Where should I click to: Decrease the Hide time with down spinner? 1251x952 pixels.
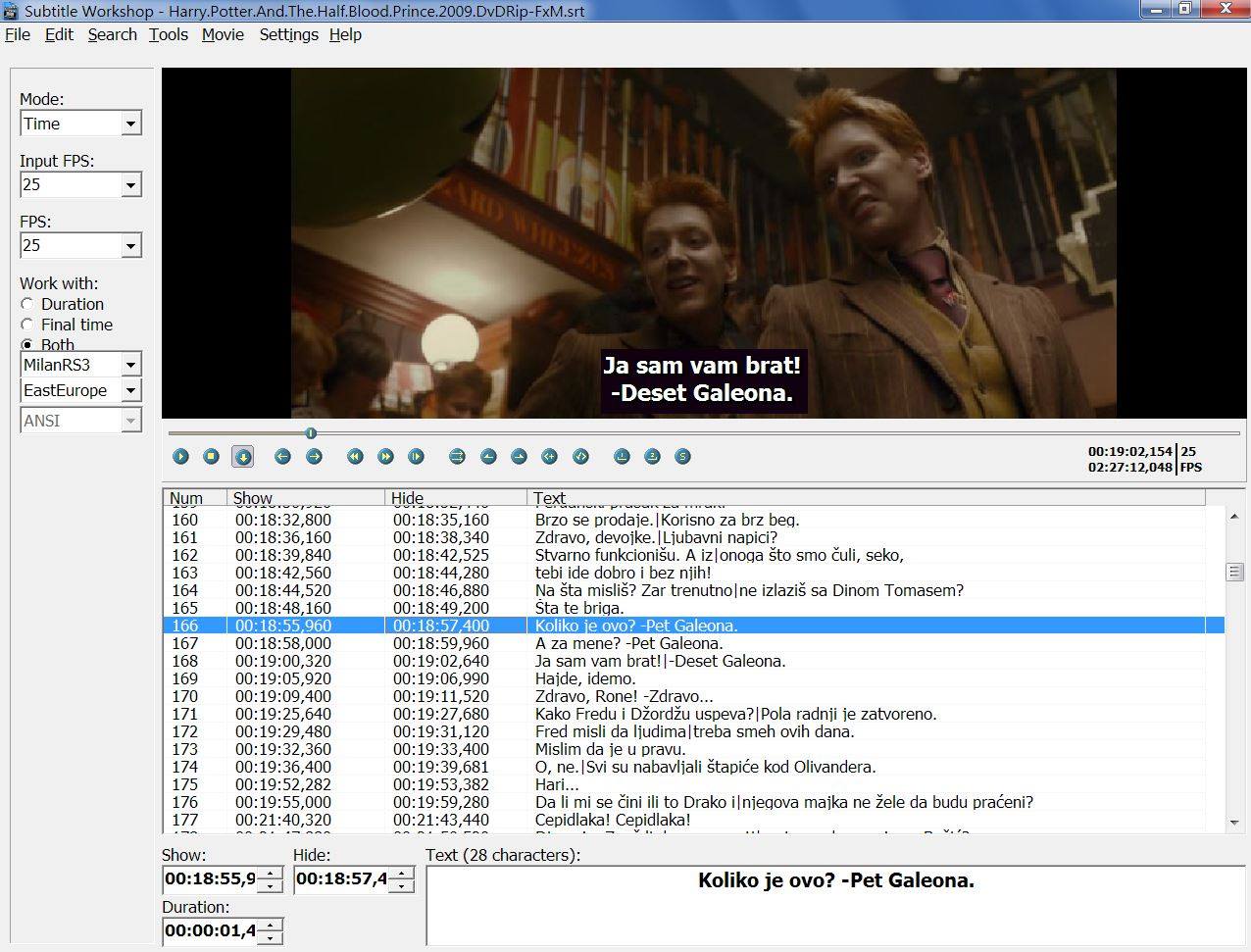coord(401,885)
